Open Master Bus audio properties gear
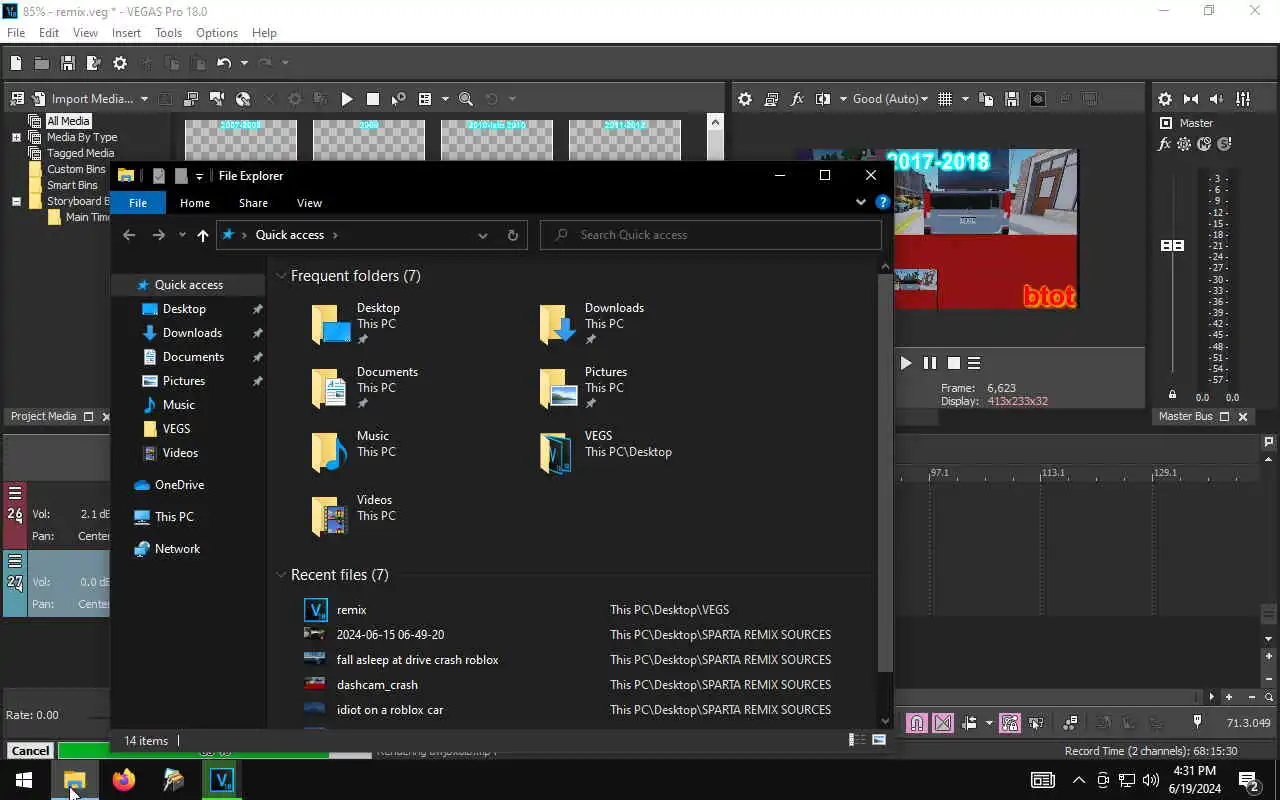Screen dimensions: 1280x800 [x=1165, y=99]
